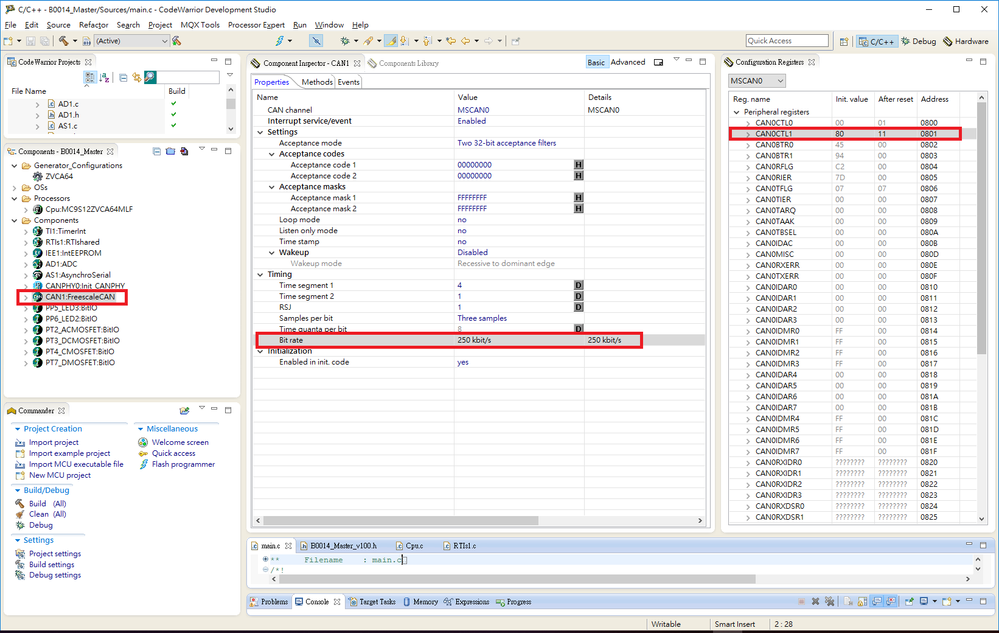
Task: Click New MCU project link
Action: 60,475
